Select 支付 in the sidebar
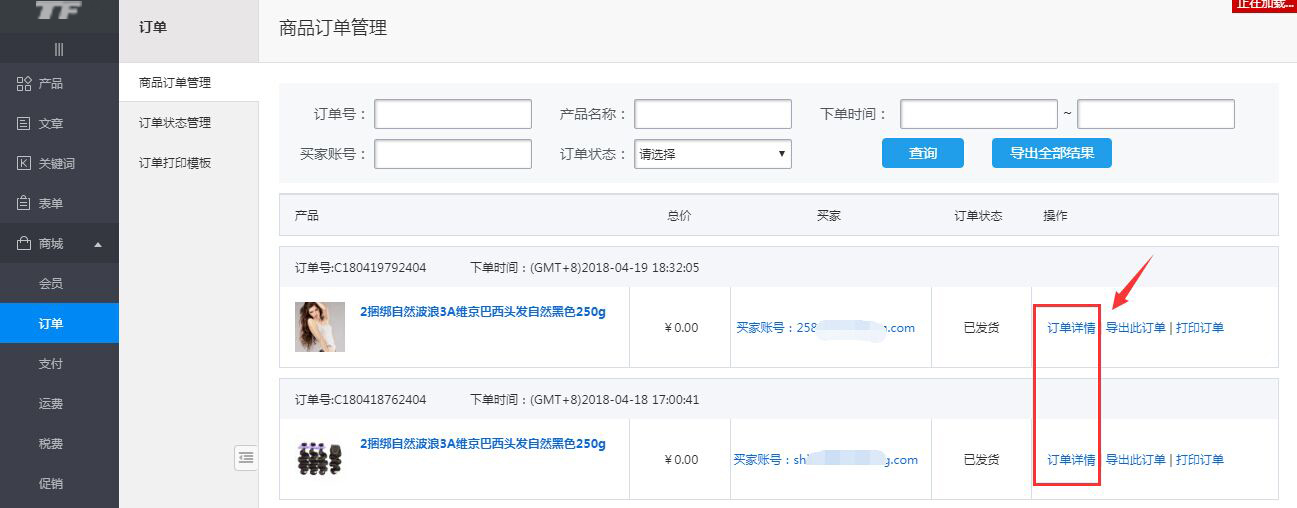Image resolution: width=1297 pixels, height=508 pixels. tap(51, 364)
